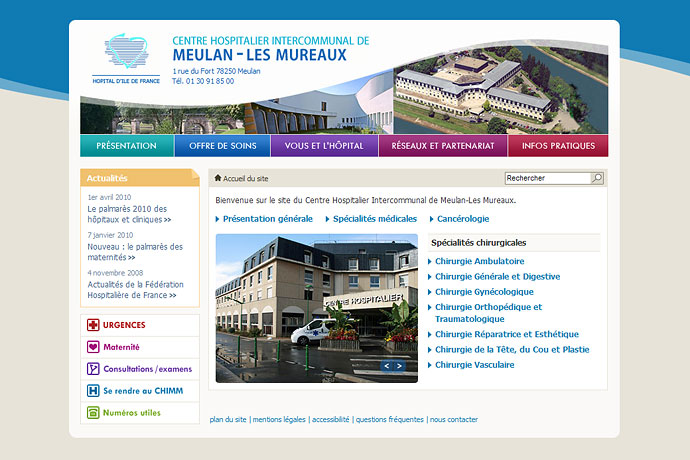Click the date 4 novembre 2008
Screen dimensions: 690x460
[x=115, y=273]
